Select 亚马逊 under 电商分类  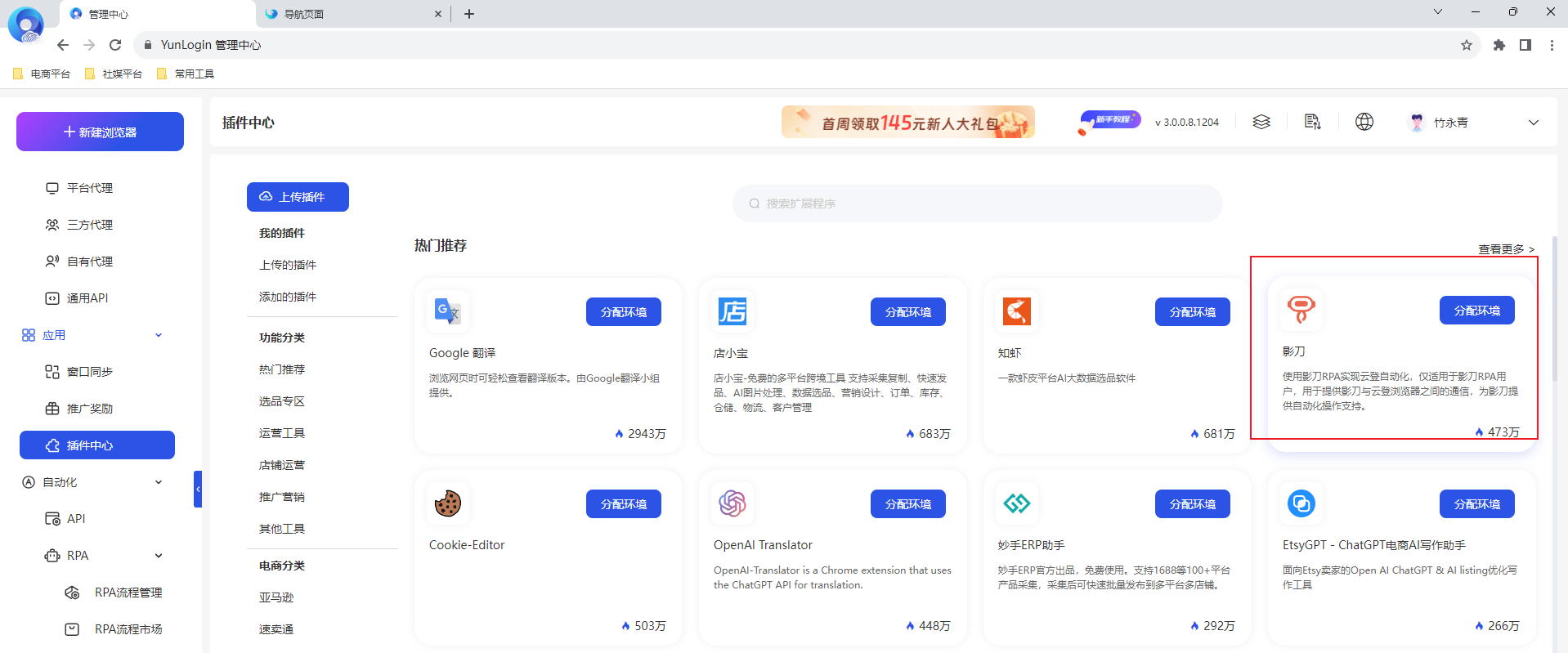[x=276, y=597]
